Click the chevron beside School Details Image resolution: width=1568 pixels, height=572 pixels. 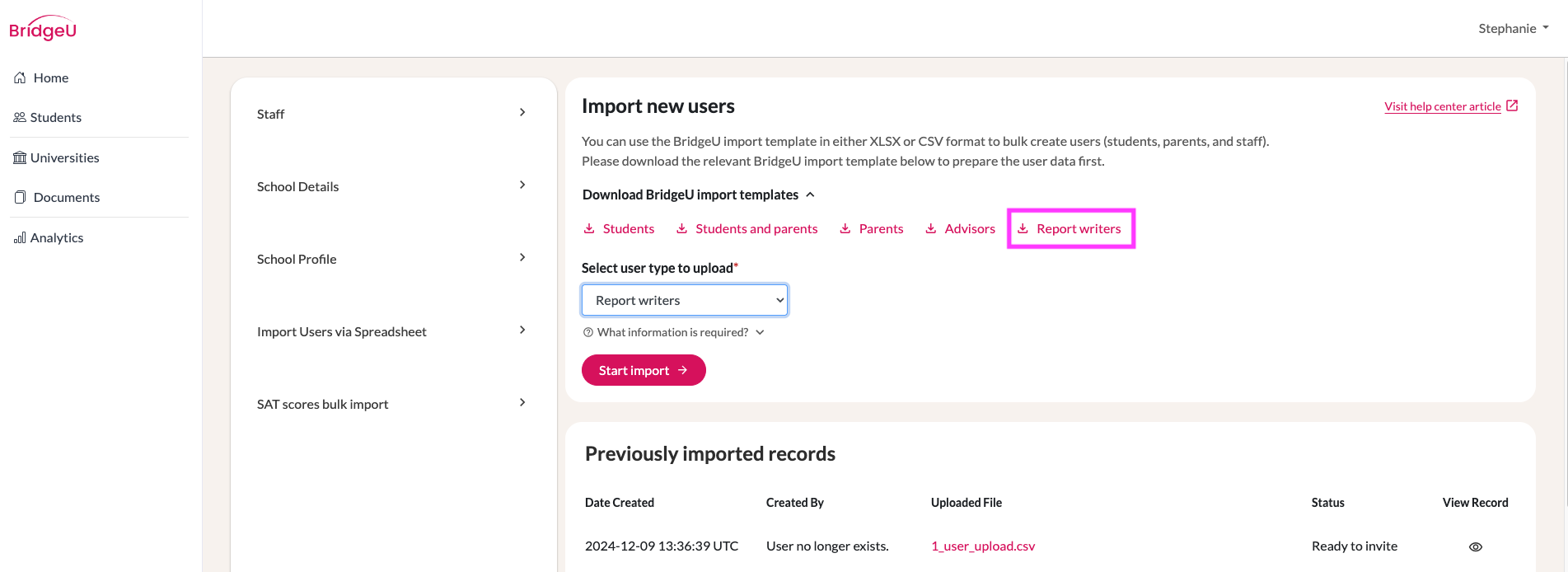point(522,185)
